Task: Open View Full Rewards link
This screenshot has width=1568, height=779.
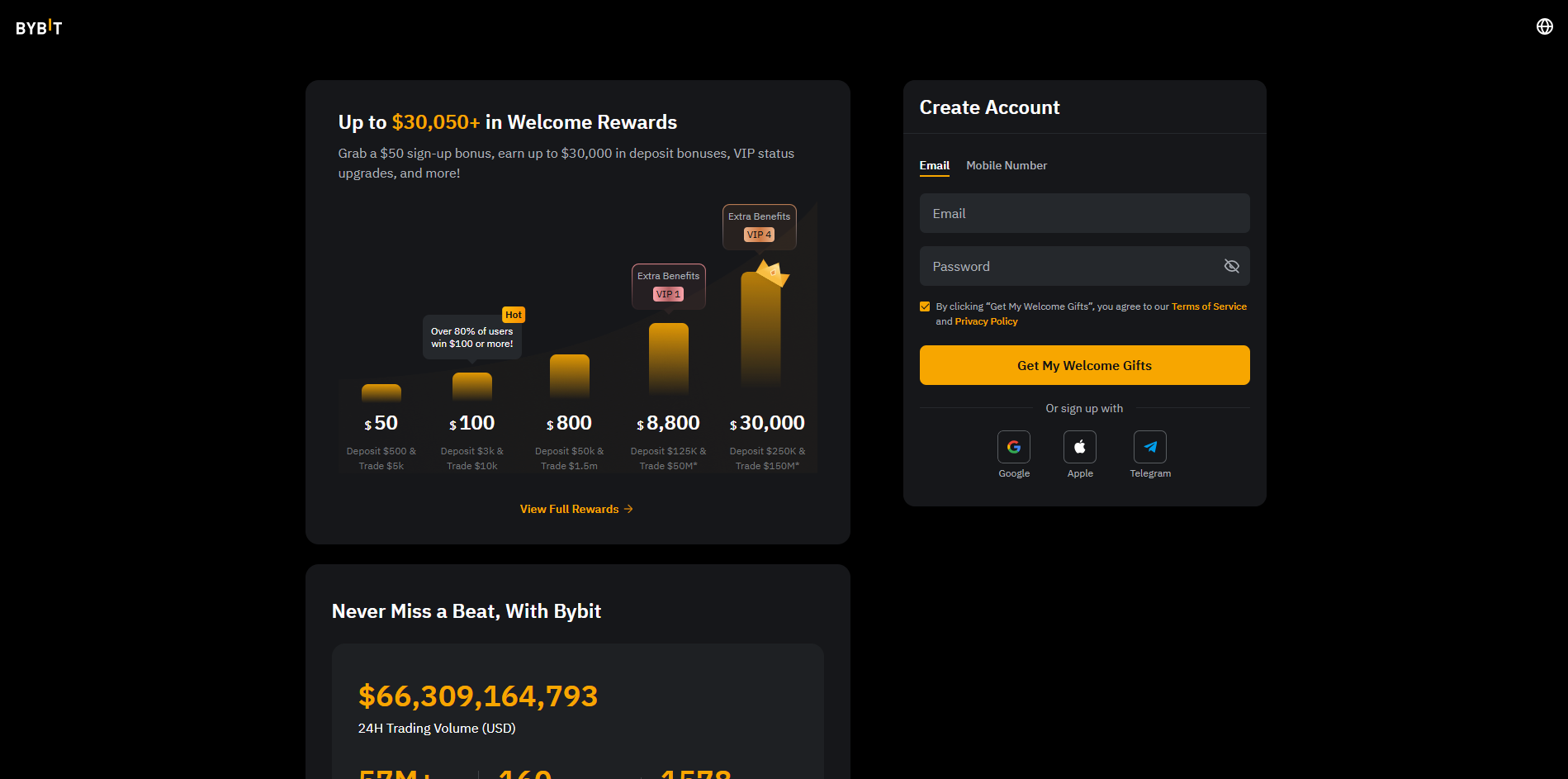Action: pyautogui.click(x=576, y=509)
